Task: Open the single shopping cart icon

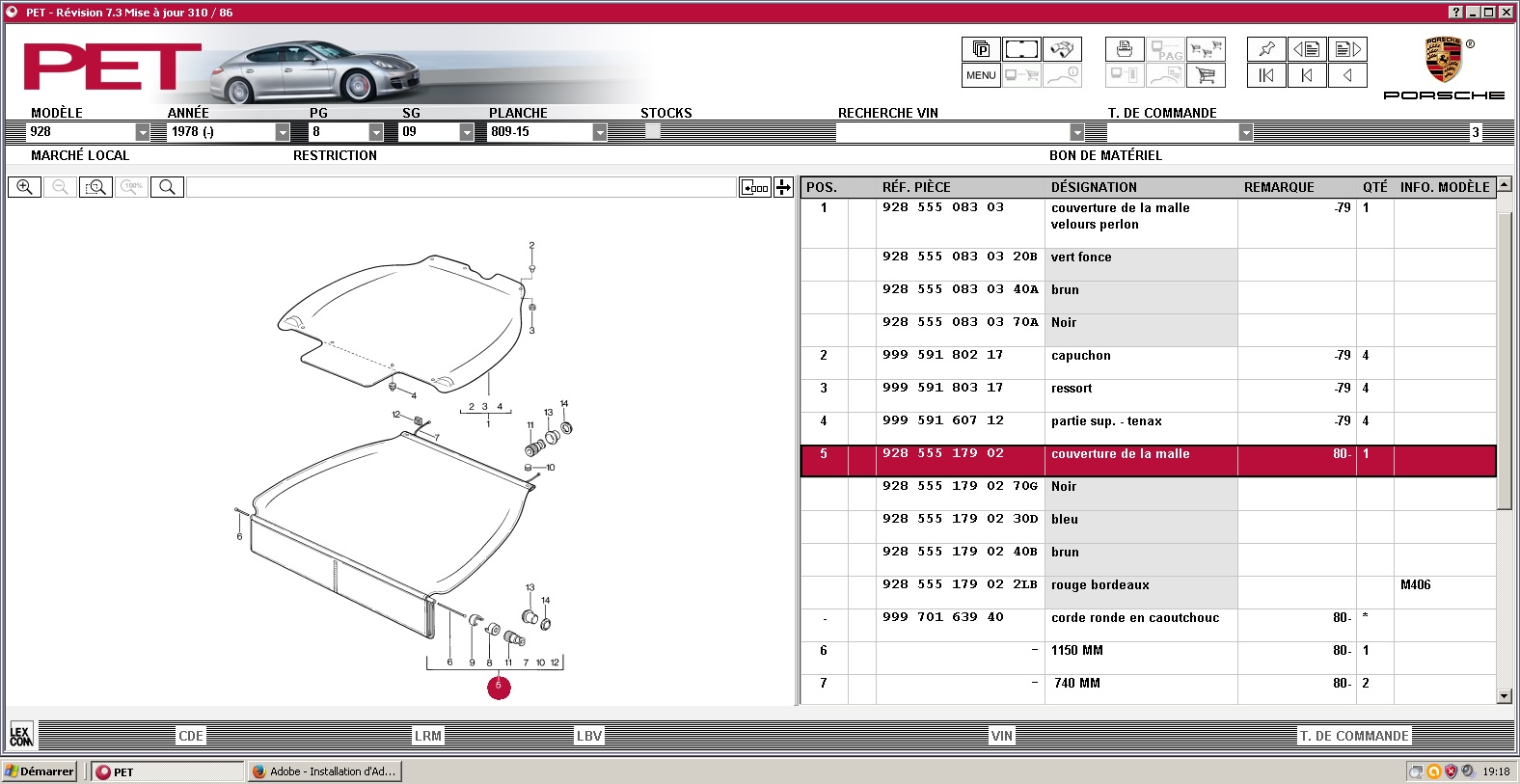Action: click(1206, 75)
